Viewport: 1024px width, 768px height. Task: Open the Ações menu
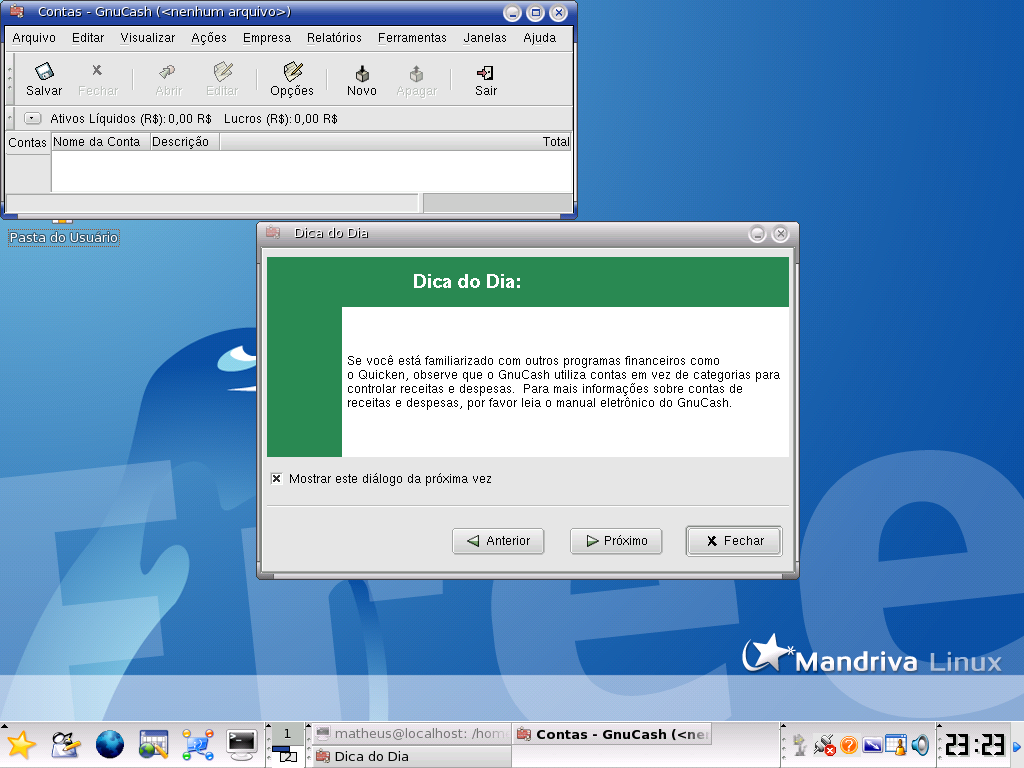[209, 38]
